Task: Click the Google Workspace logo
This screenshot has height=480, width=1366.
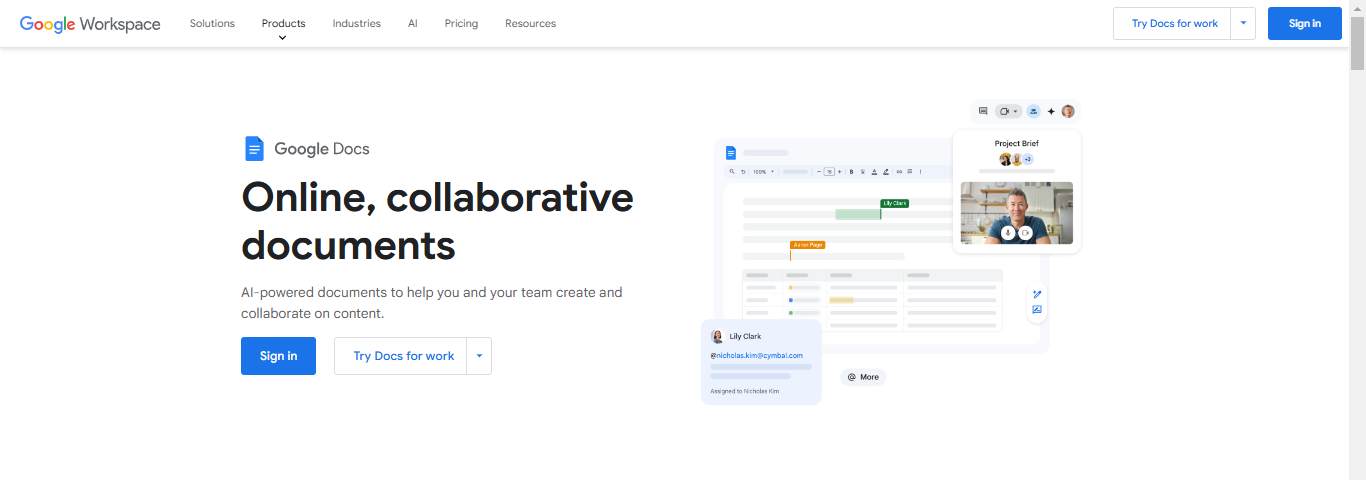Action: click(90, 24)
